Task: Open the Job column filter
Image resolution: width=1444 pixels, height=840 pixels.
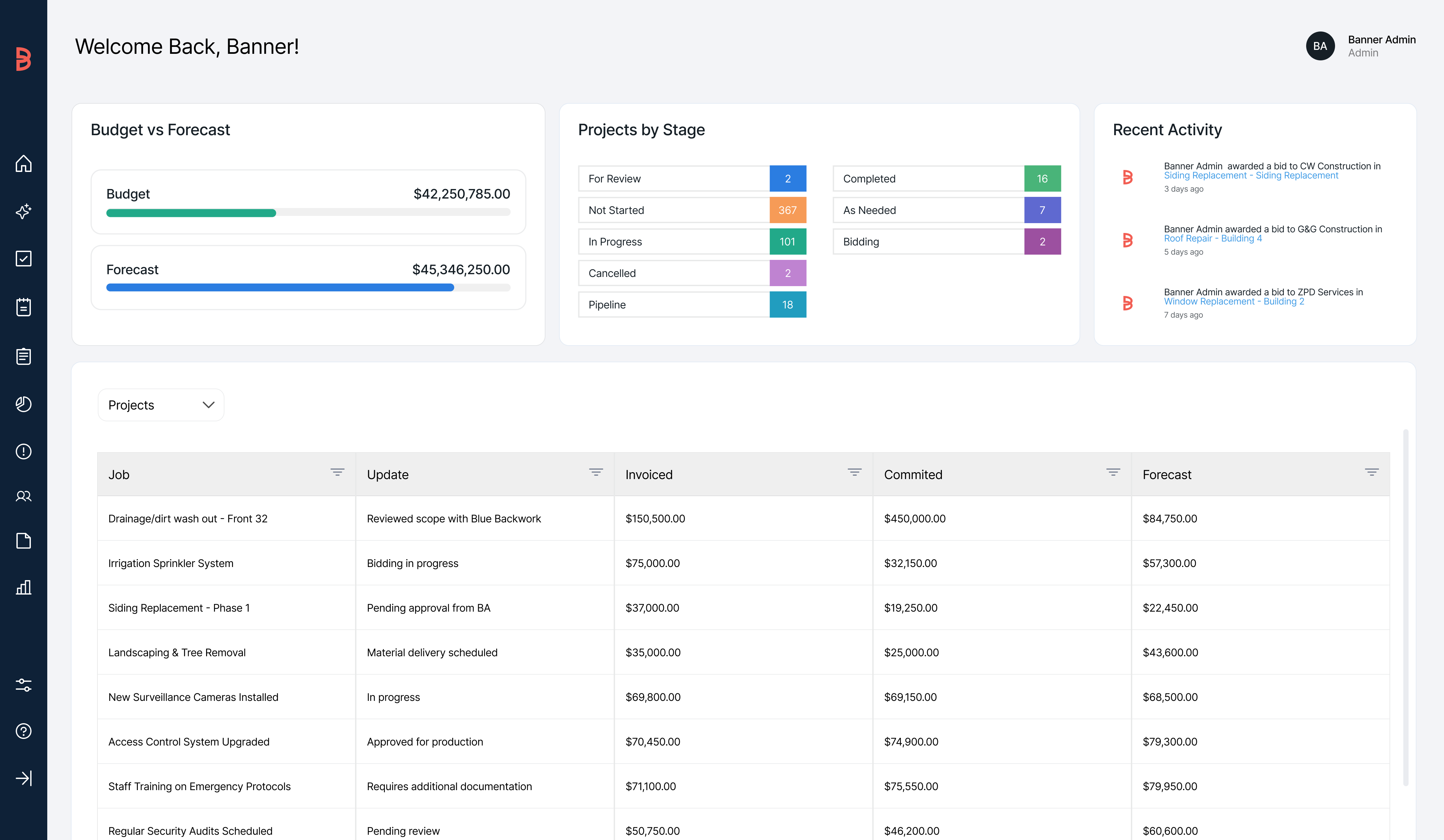Action: [x=337, y=472]
